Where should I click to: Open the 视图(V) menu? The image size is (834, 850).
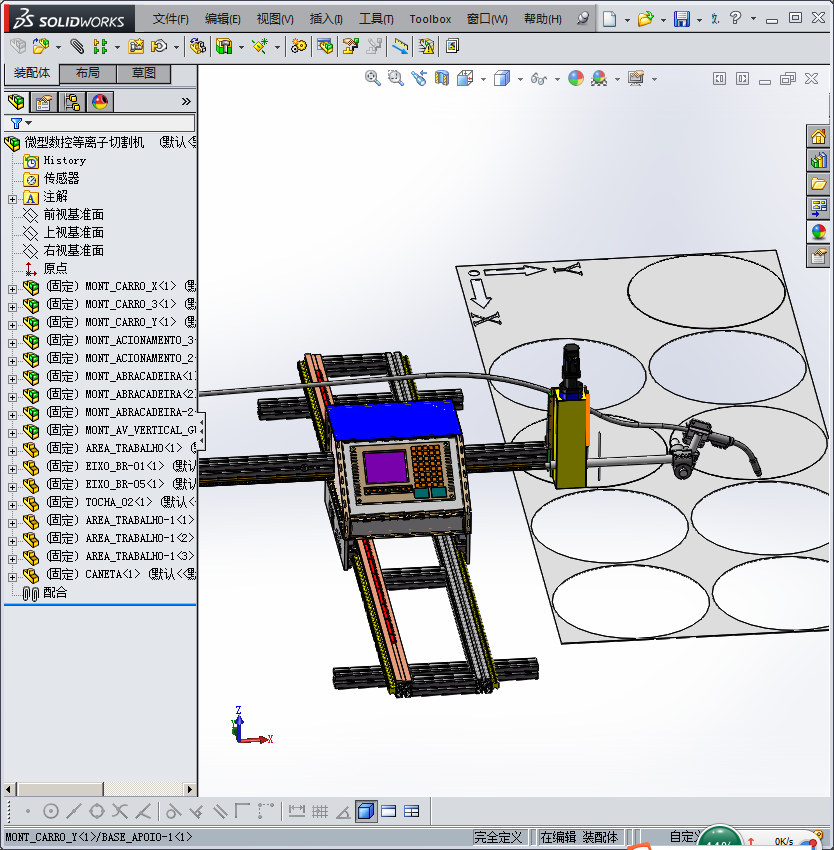(x=275, y=19)
